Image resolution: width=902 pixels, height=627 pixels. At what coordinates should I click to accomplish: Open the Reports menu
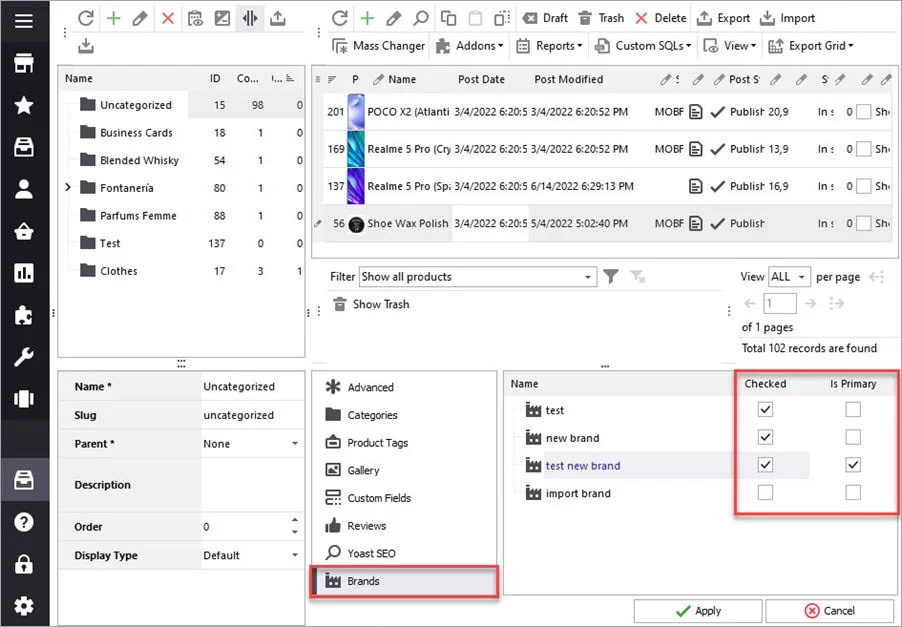[x=557, y=45]
